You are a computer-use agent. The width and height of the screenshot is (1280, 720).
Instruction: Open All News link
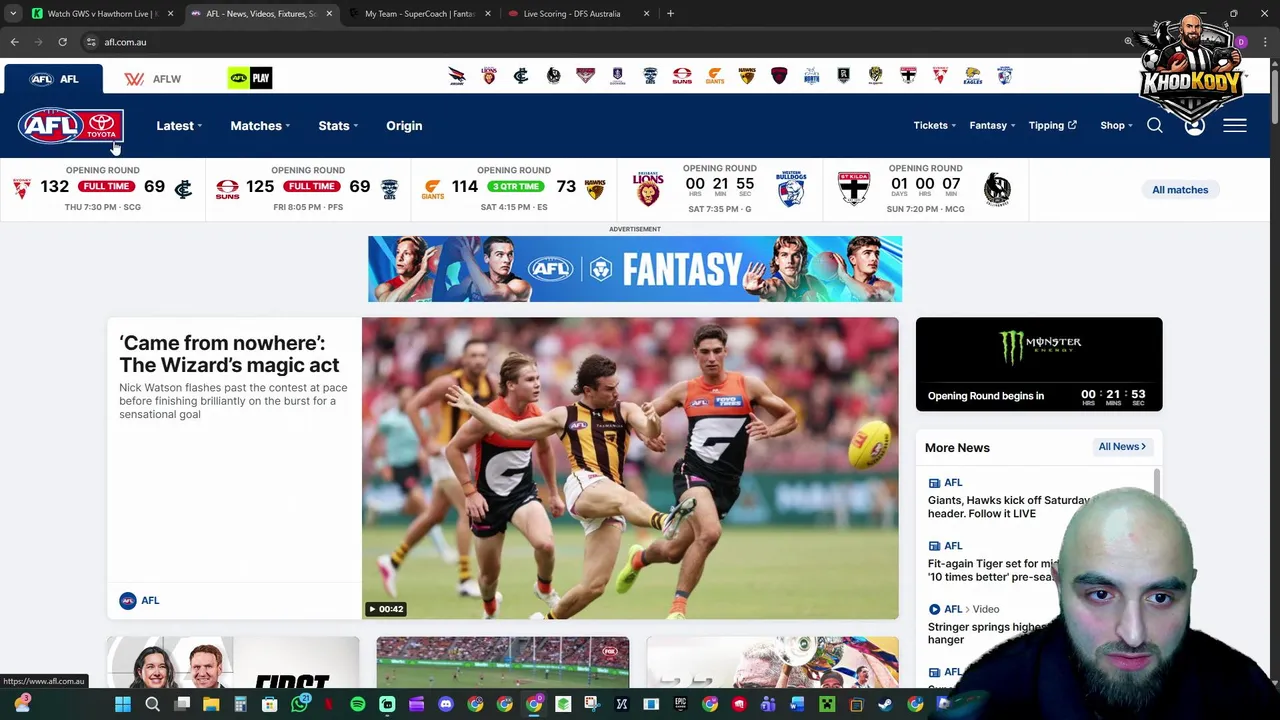point(1122,447)
